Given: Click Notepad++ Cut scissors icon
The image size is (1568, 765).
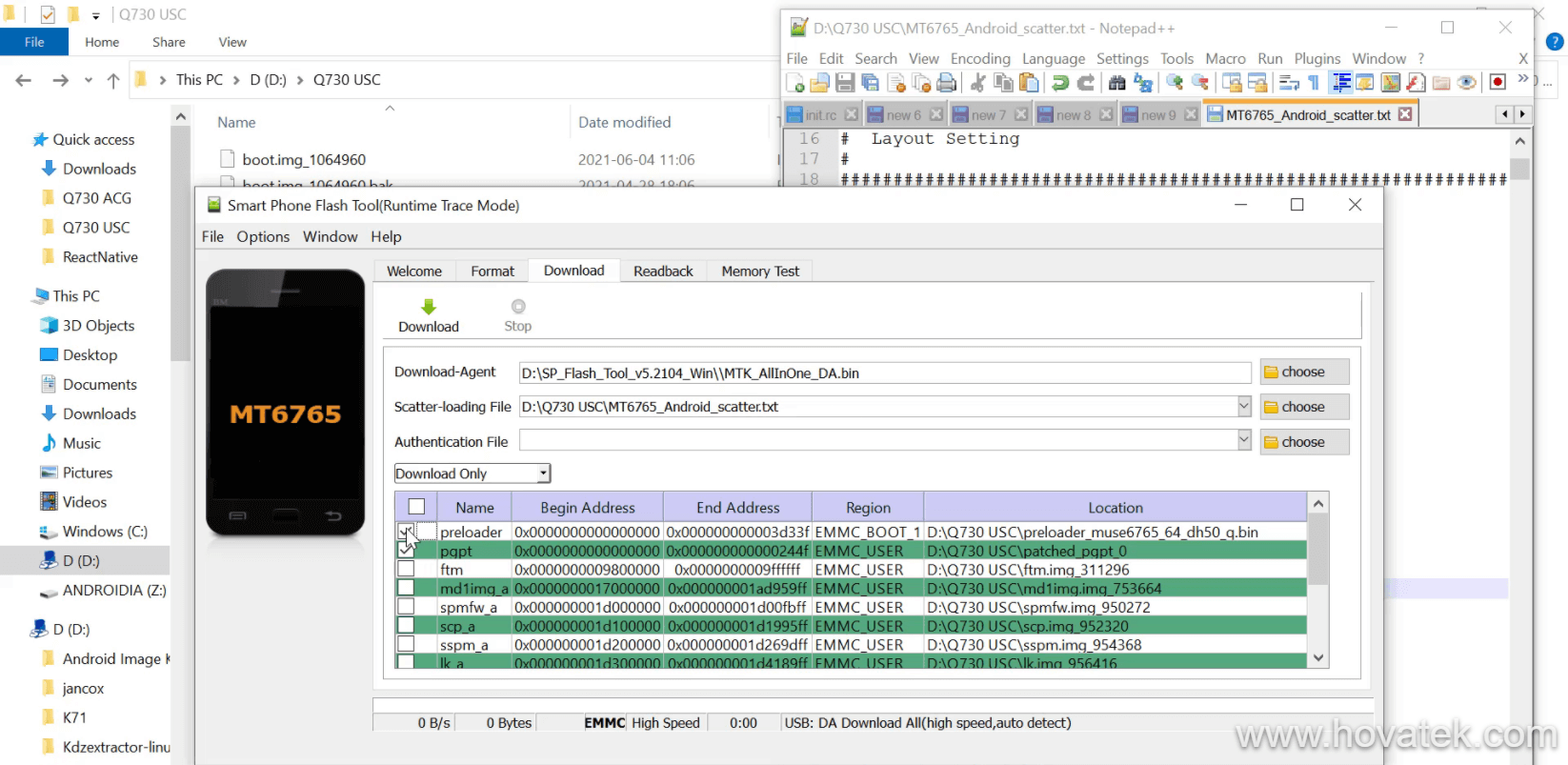Looking at the screenshot, I should 977,83.
